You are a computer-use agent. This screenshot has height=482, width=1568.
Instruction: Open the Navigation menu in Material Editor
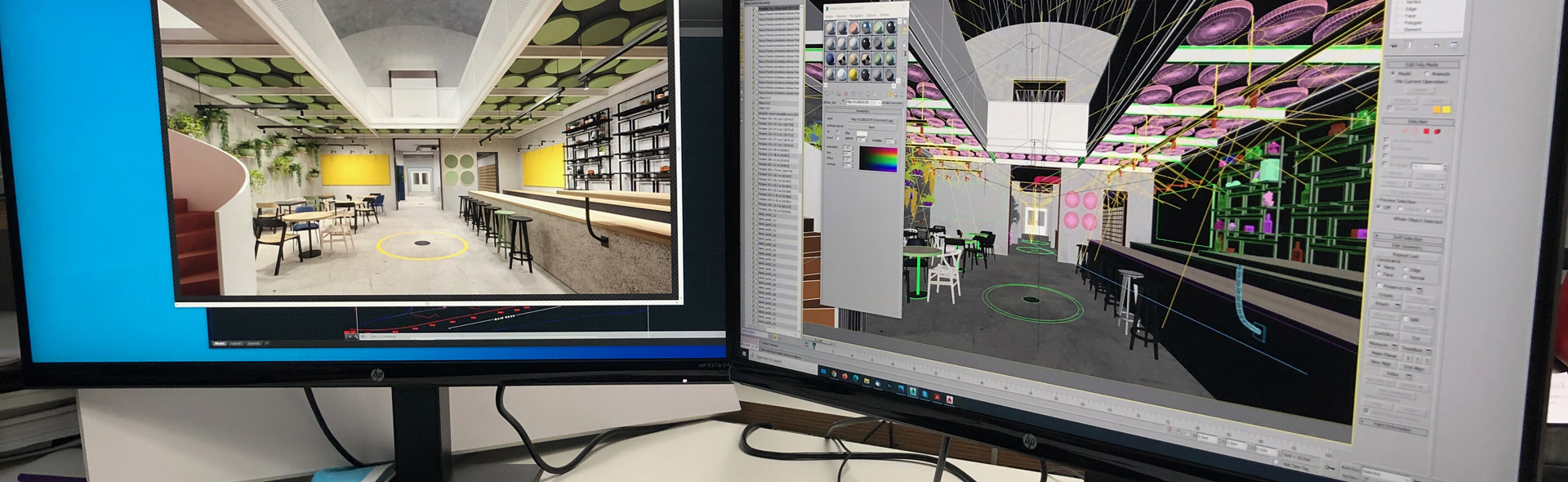[x=855, y=15]
